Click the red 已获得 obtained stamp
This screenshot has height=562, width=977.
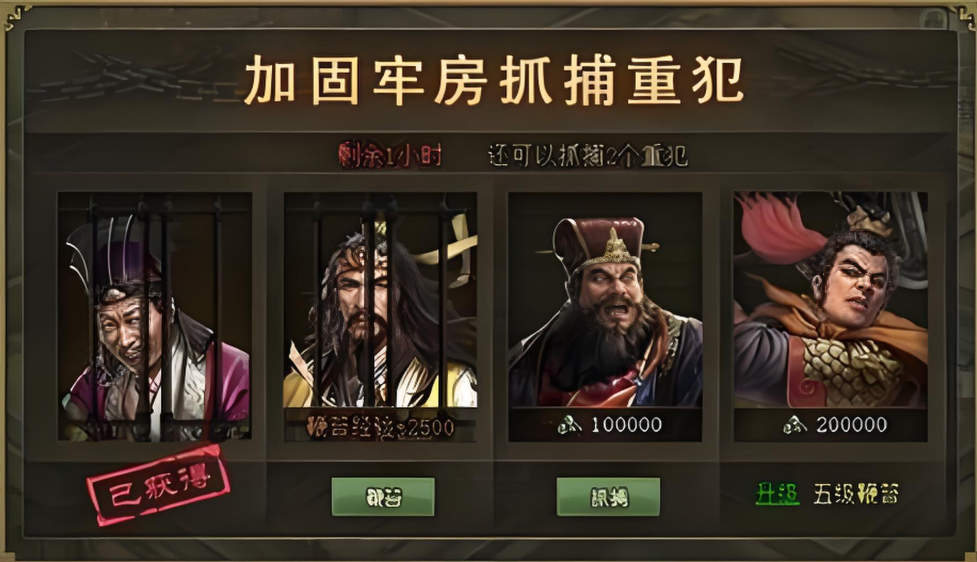(159, 484)
